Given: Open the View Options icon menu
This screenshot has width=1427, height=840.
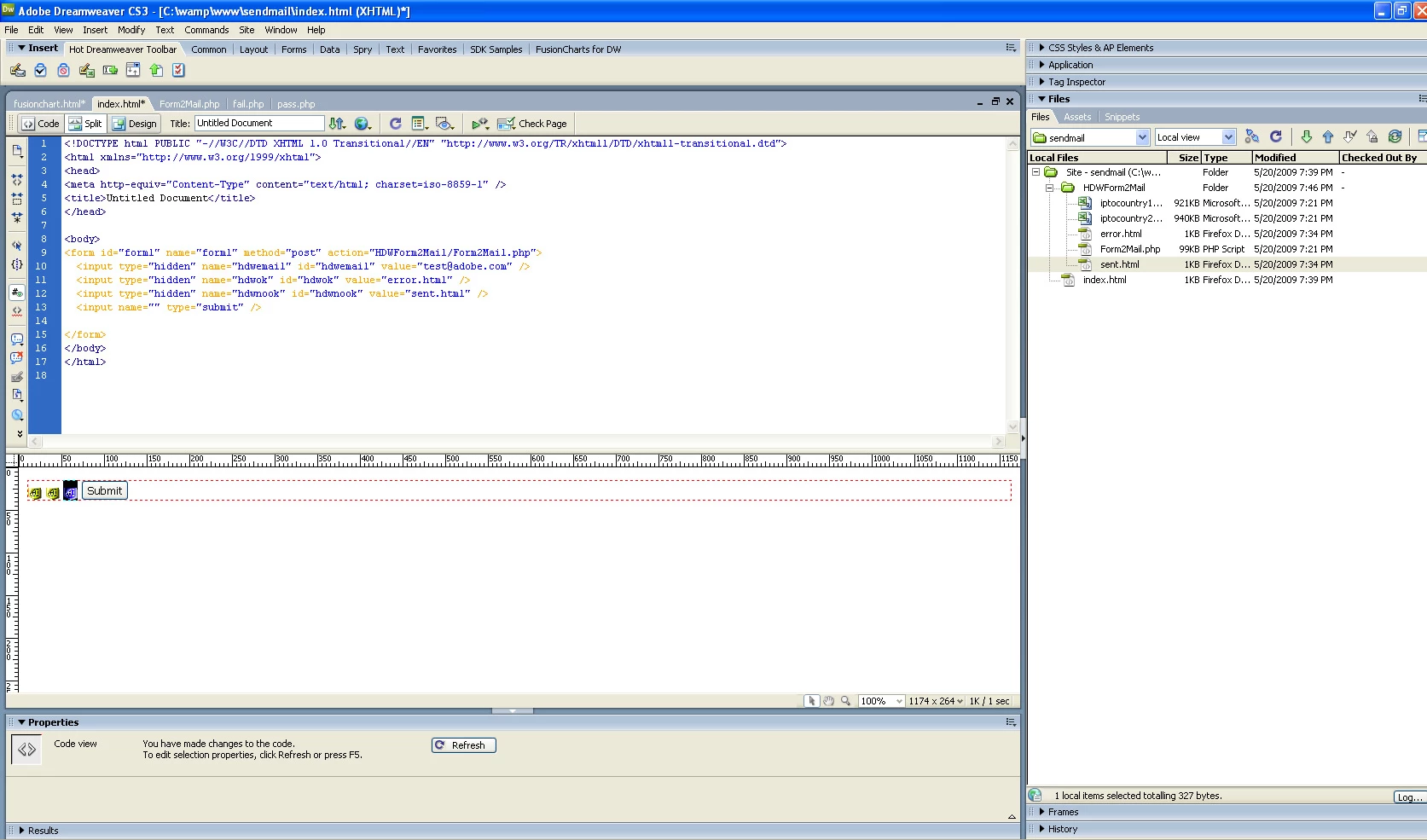Looking at the screenshot, I should coord(420,124).
